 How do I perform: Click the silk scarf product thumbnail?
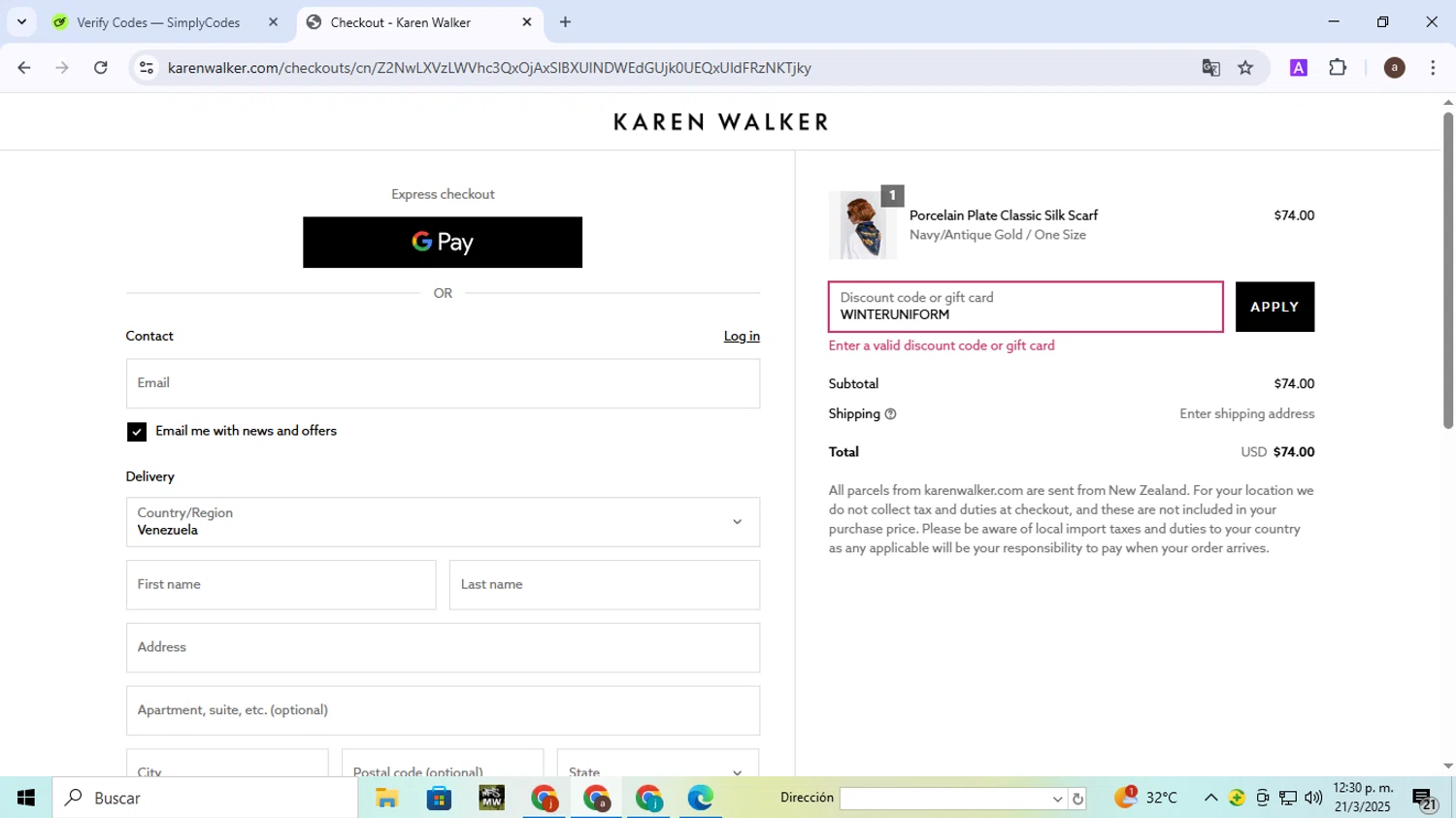click(x=862, y=225)
